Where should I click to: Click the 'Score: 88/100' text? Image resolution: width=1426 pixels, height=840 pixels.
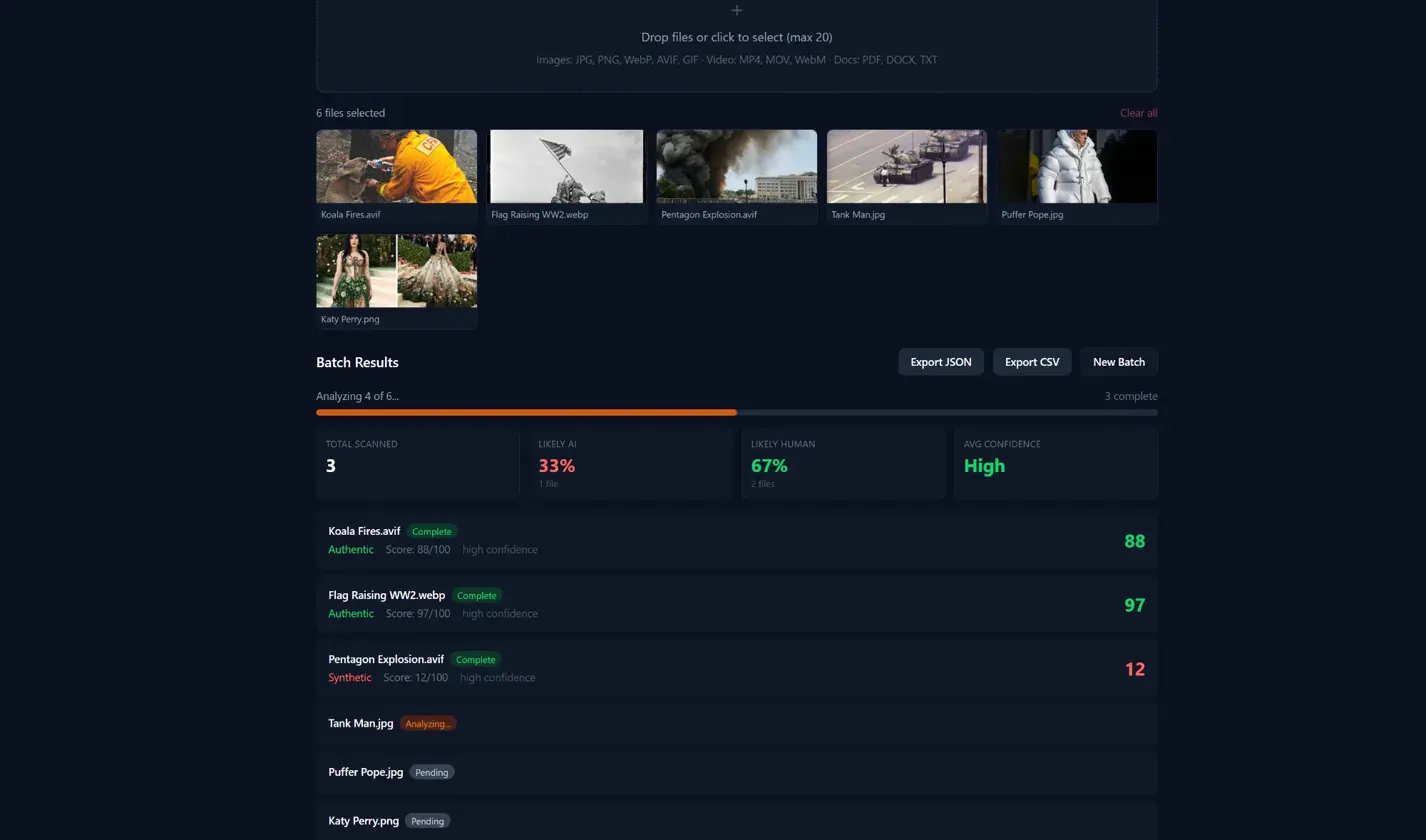pos(418,550)
